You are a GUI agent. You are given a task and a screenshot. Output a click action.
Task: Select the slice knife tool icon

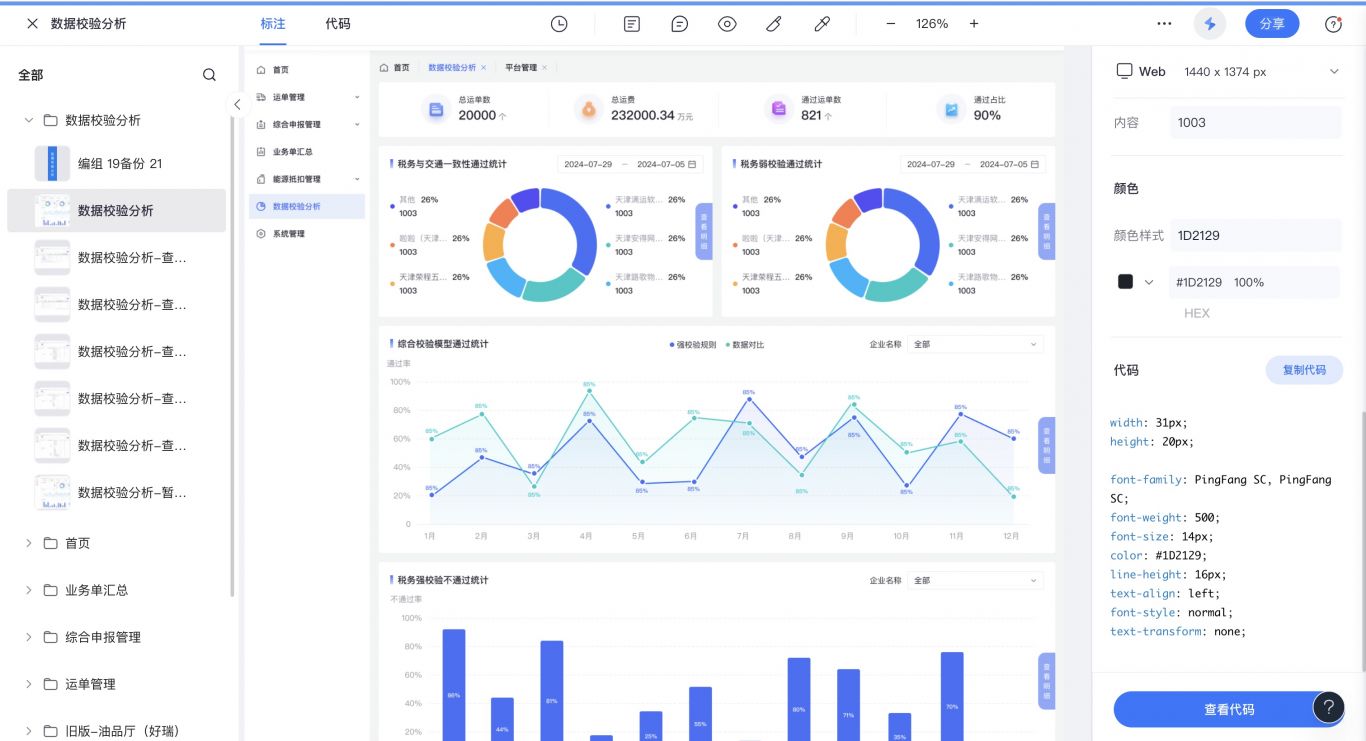774,24
